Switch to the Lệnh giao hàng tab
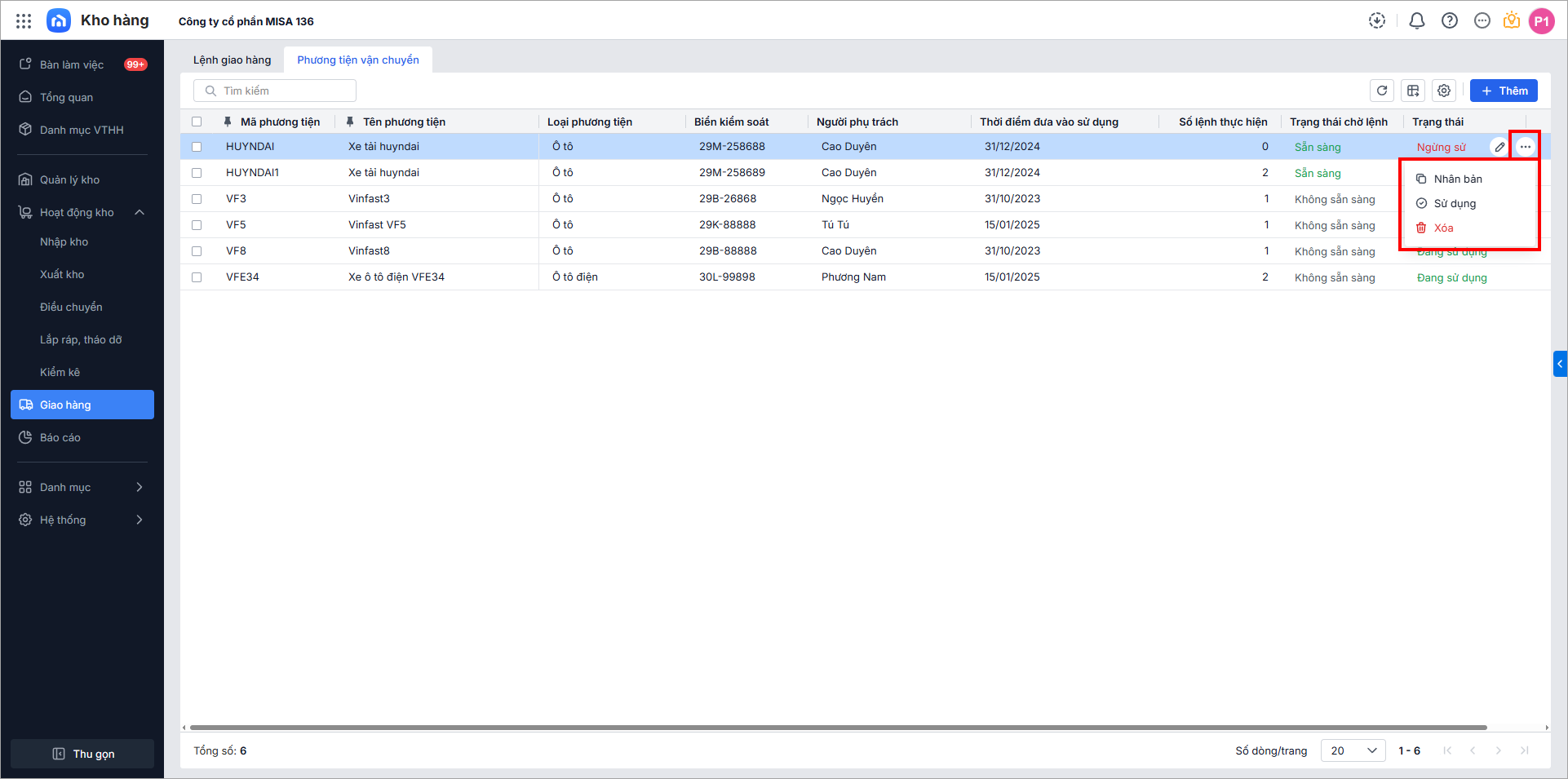The width and height of the screenshot is (1568, 779). pos(232,60)
